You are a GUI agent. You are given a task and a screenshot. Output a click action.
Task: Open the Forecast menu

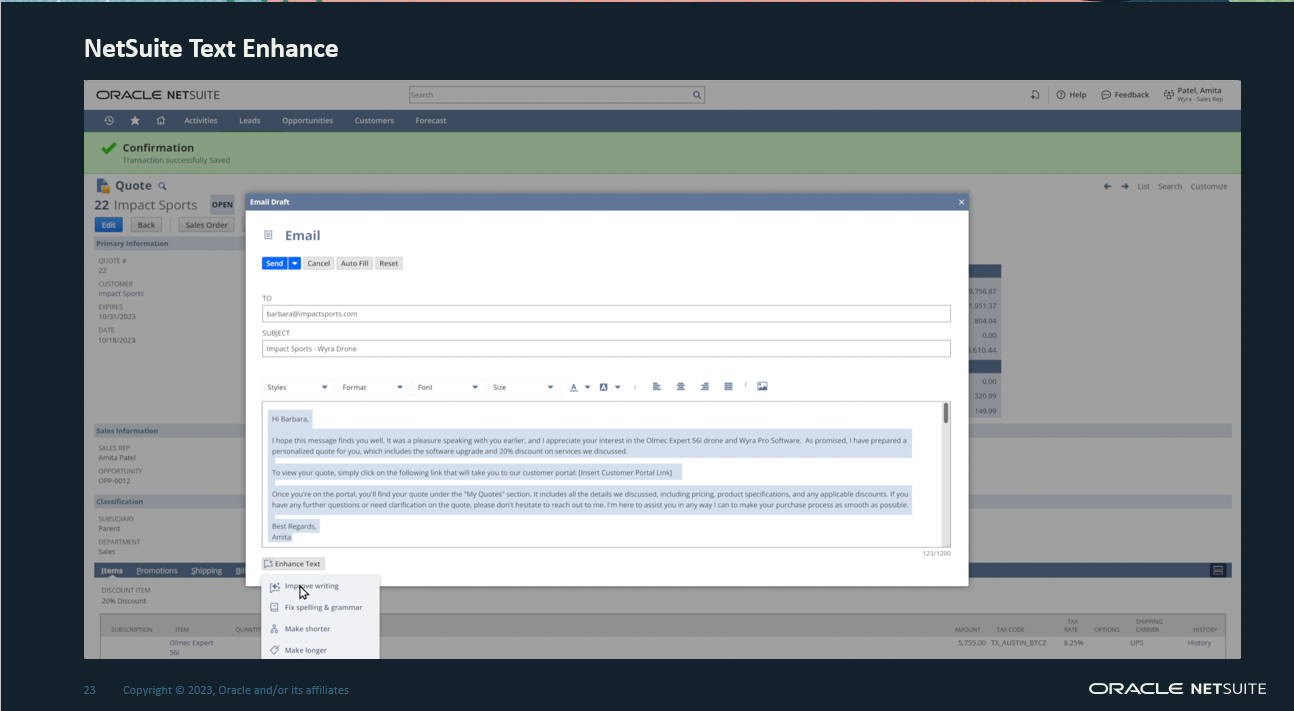431,121
